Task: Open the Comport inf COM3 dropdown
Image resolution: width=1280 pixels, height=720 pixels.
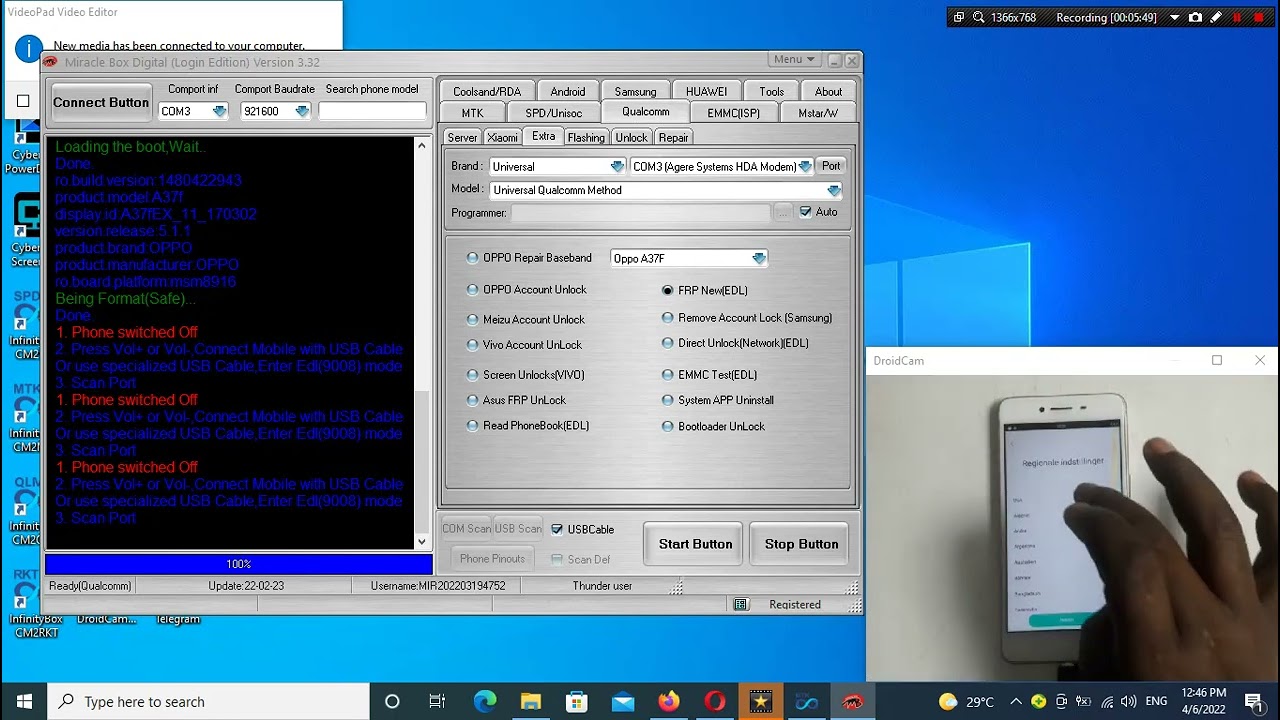Action: coord(219,111)
